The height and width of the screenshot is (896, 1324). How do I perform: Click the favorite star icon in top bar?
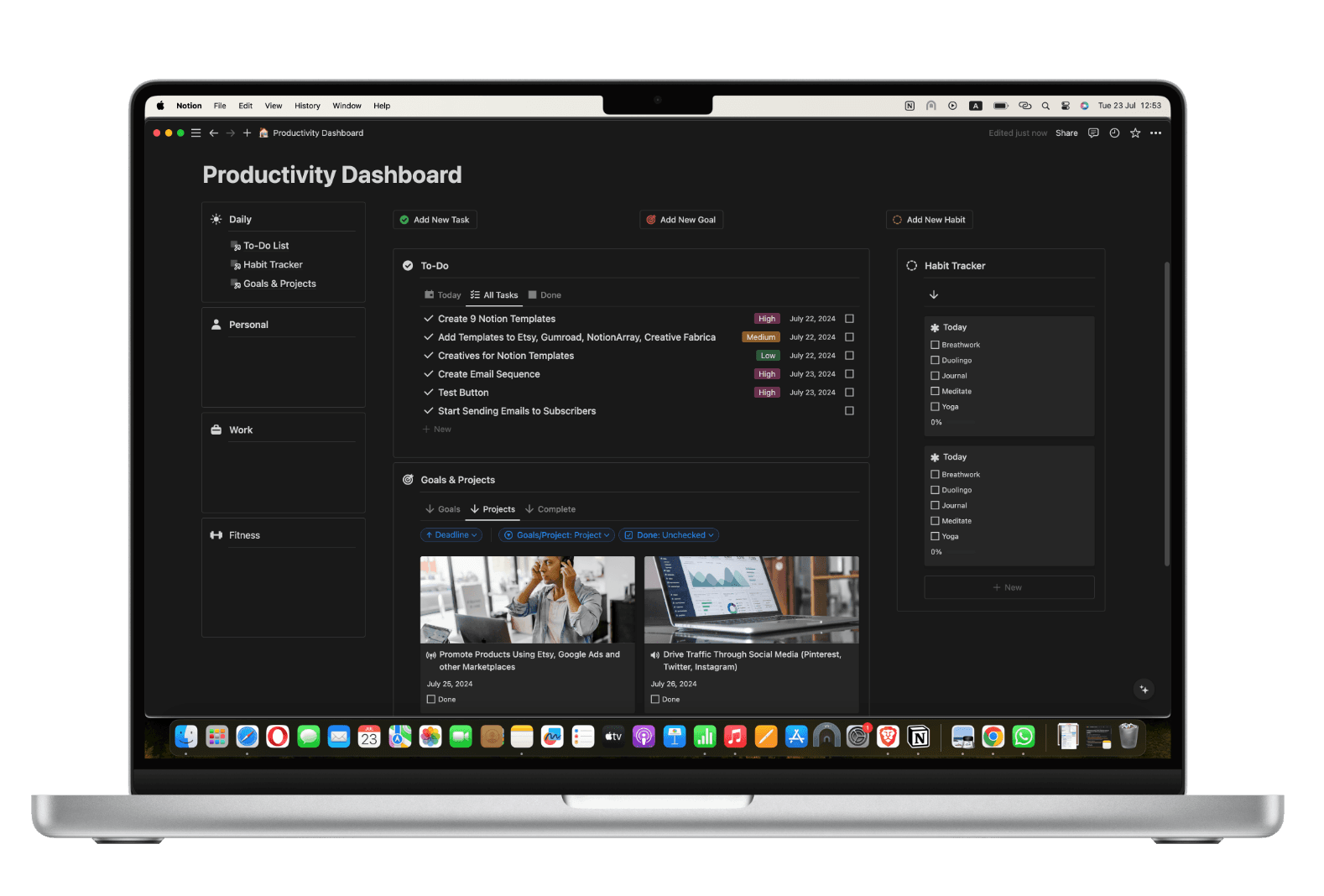click(x=1135, y=133)
